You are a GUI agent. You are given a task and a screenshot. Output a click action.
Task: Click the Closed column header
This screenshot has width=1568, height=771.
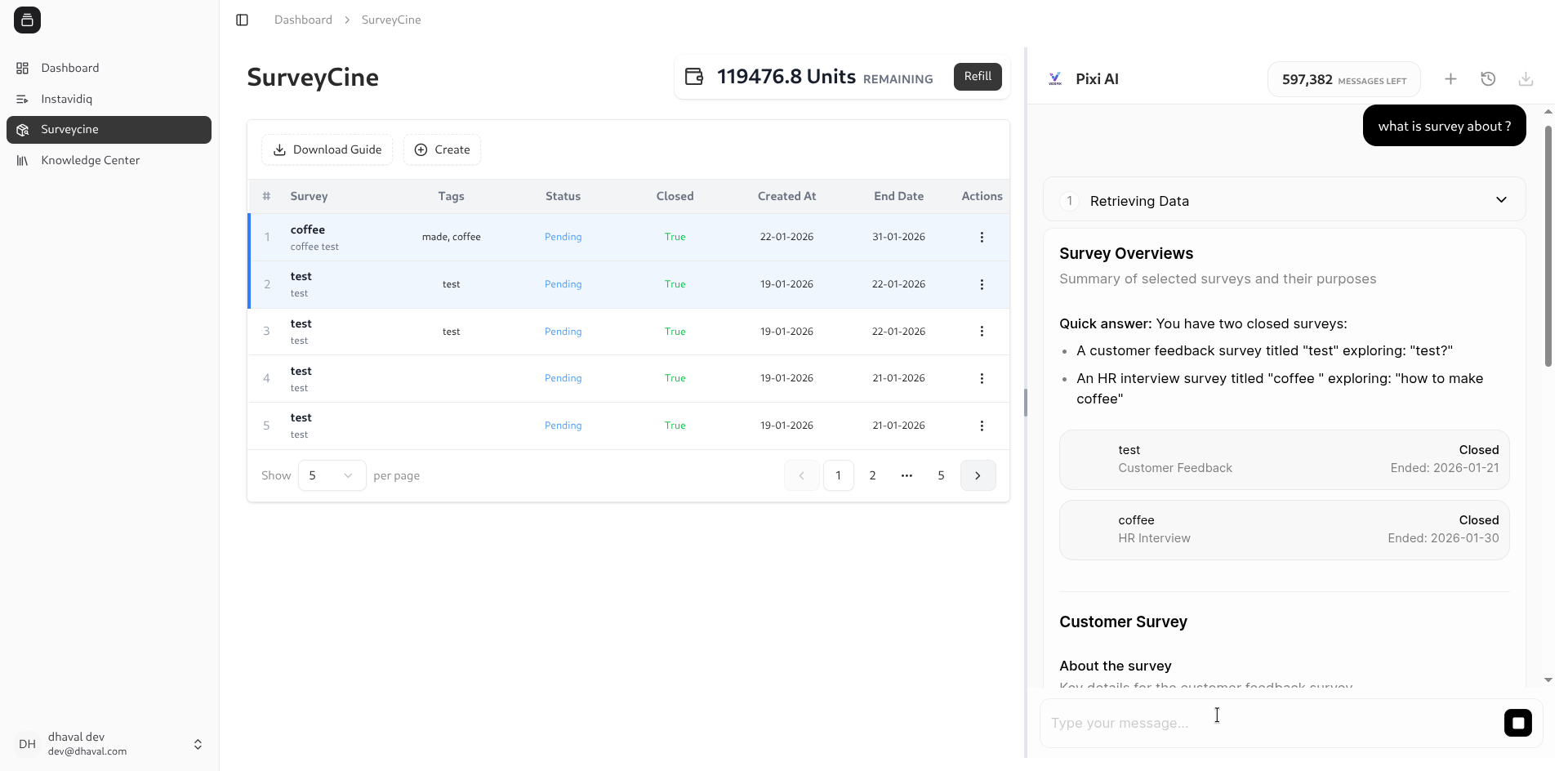(675, 196)
